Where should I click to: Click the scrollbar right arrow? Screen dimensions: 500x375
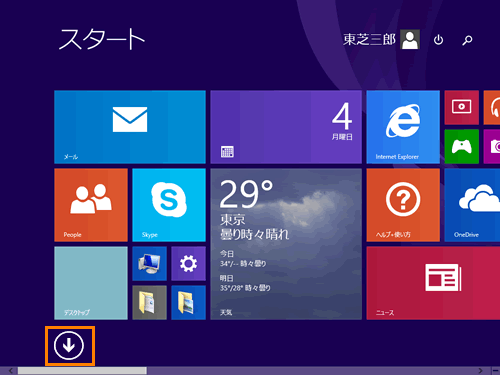[480, 371]
